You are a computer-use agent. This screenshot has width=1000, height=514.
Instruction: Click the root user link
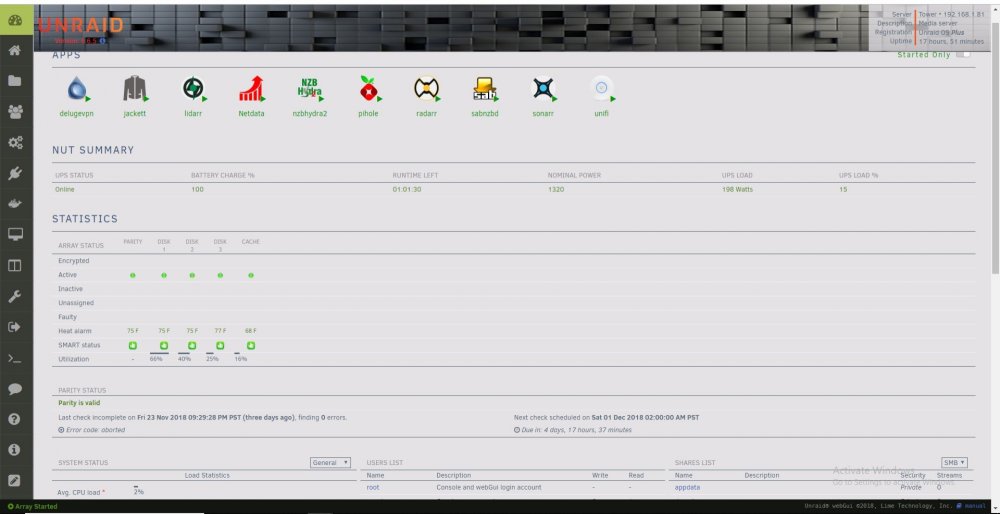(372, 487)
